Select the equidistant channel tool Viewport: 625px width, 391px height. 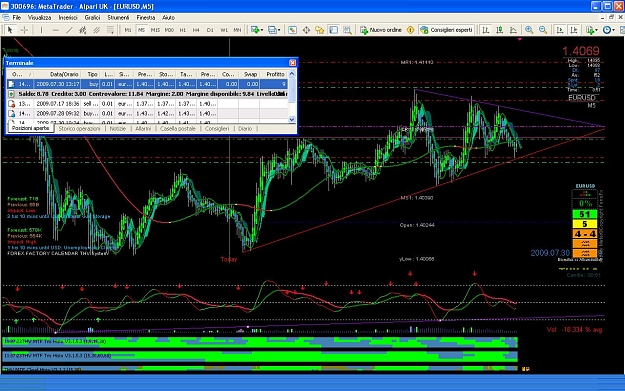coord(96,30)
